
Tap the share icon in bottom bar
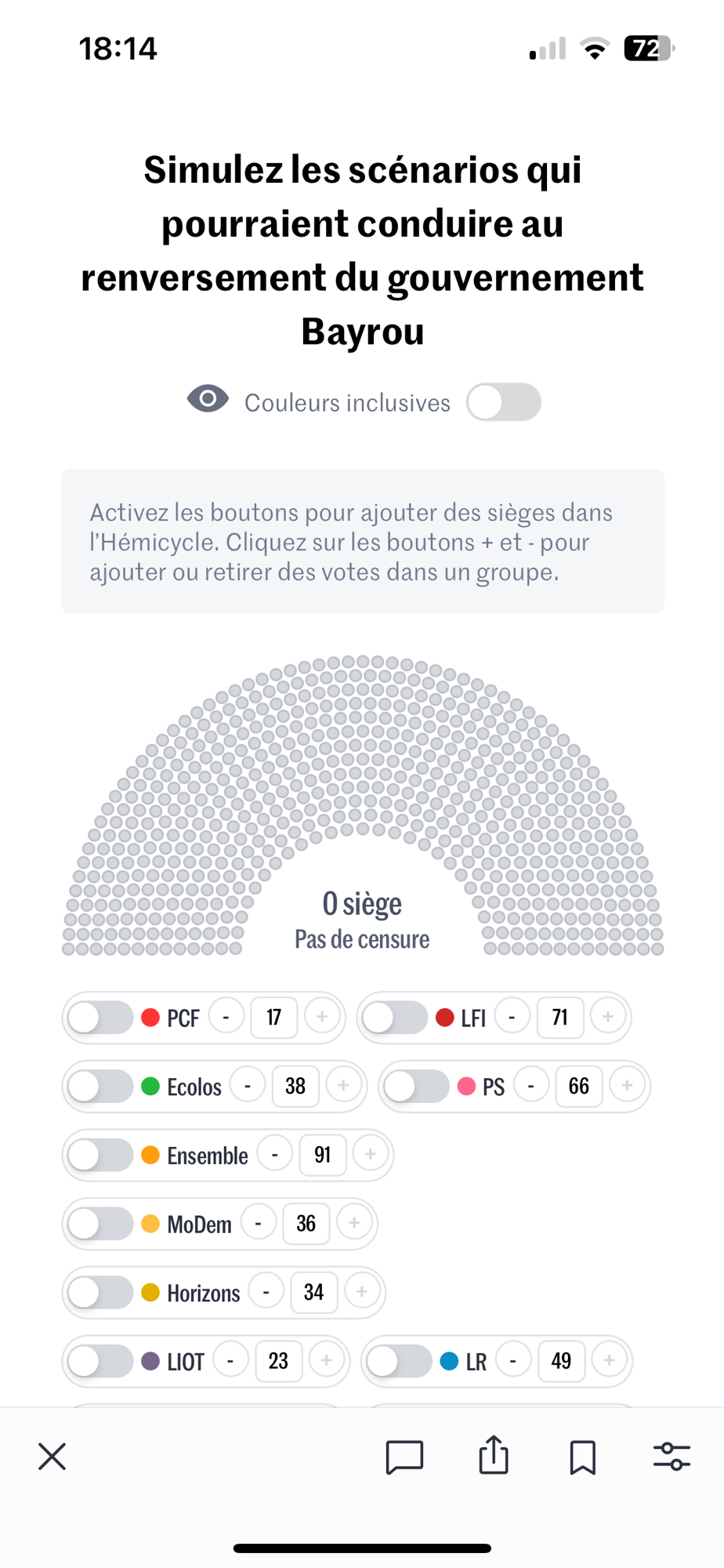494,1455
